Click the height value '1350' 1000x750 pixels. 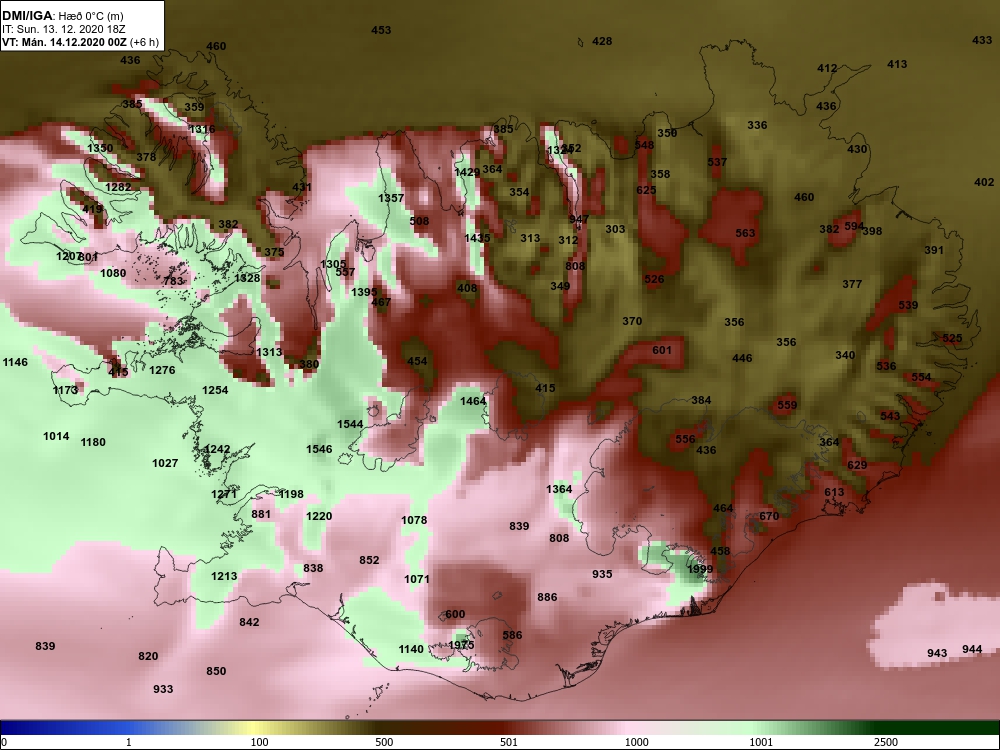point(100,148)
